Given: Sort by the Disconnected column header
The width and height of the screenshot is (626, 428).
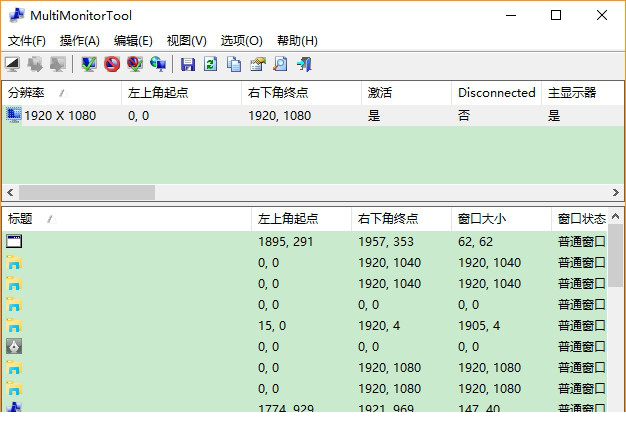Looking at the screenshot, I should point(496,93).
